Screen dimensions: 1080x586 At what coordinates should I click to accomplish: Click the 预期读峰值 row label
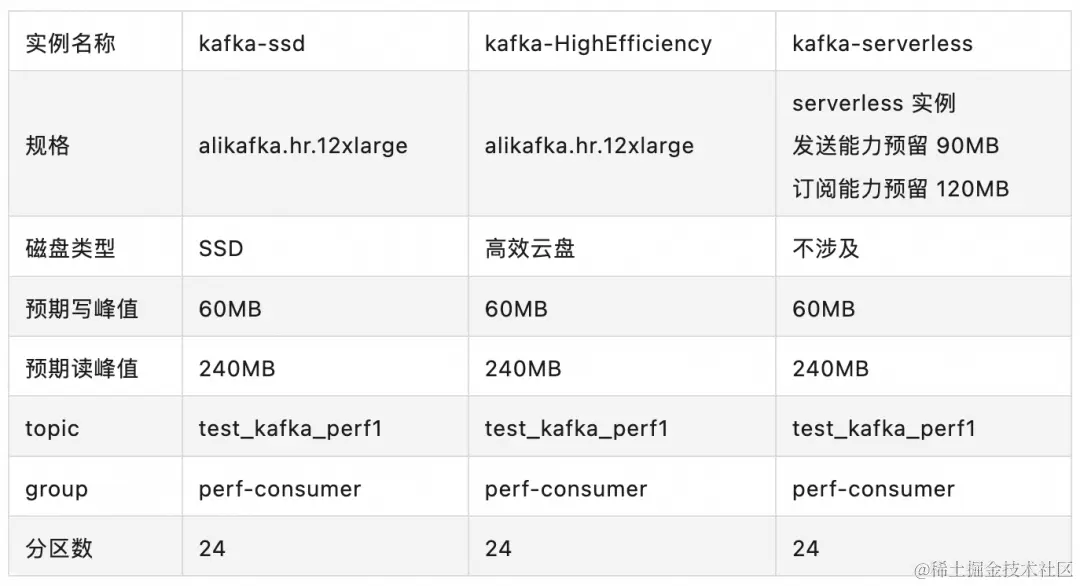click(82, 369)
